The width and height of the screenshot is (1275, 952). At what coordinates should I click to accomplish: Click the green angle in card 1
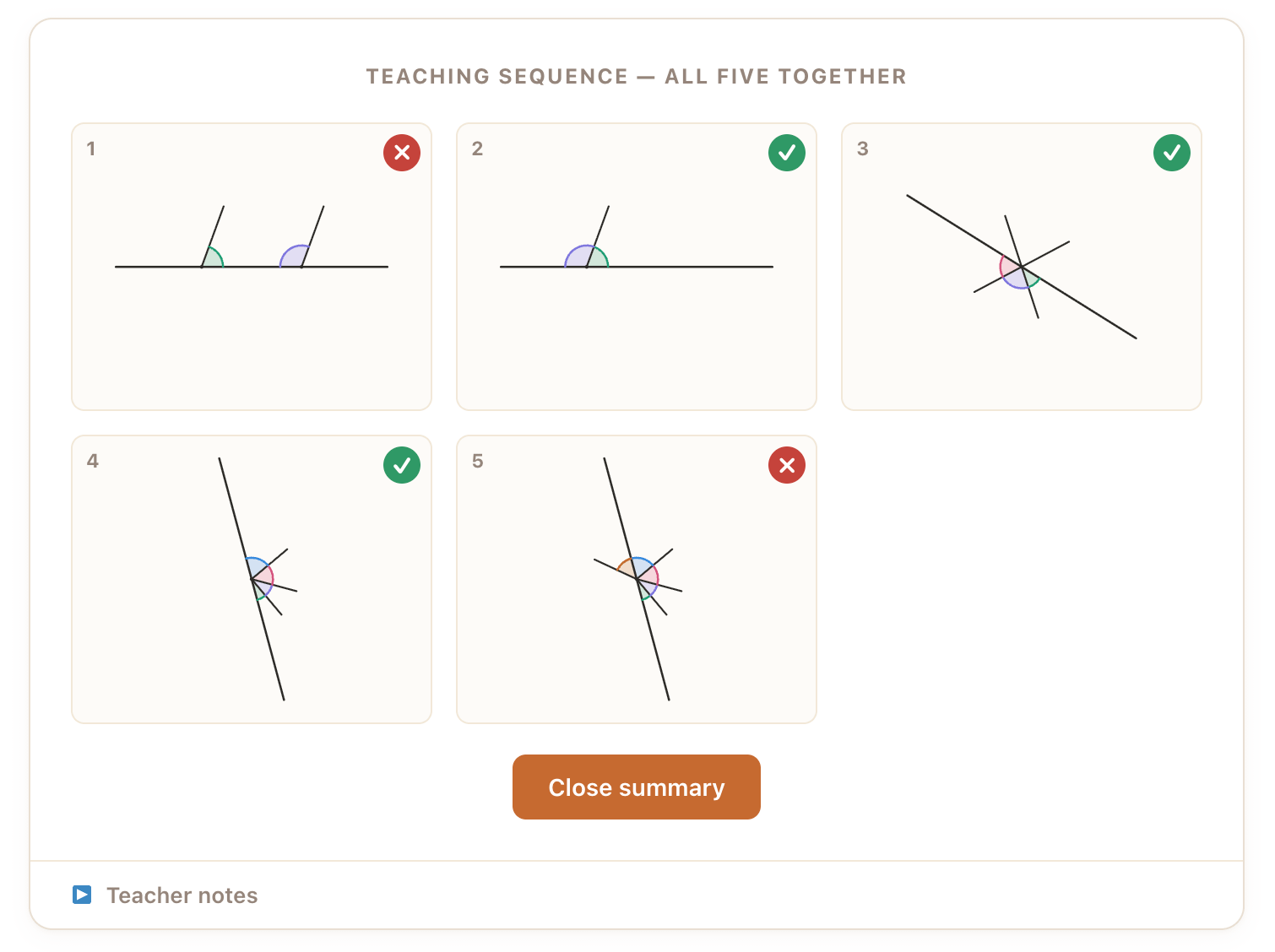(x=214, y=258)
